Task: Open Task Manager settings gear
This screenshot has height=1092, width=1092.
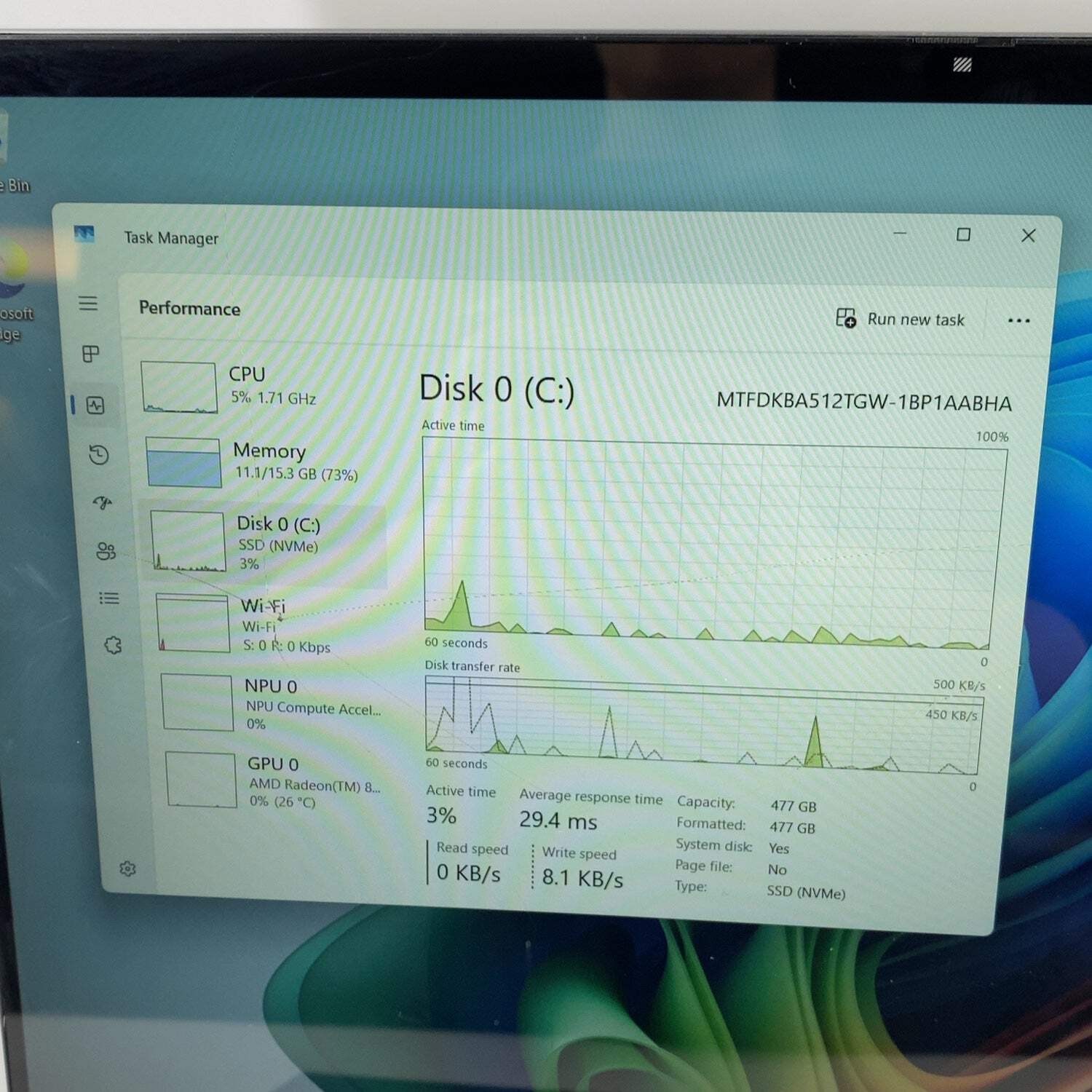Action: (x=128, y=869)
